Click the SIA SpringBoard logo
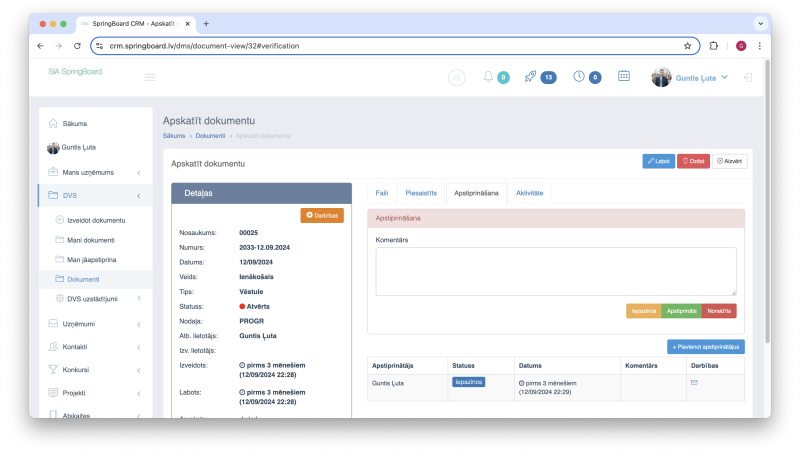 click(x=75, y=71)
